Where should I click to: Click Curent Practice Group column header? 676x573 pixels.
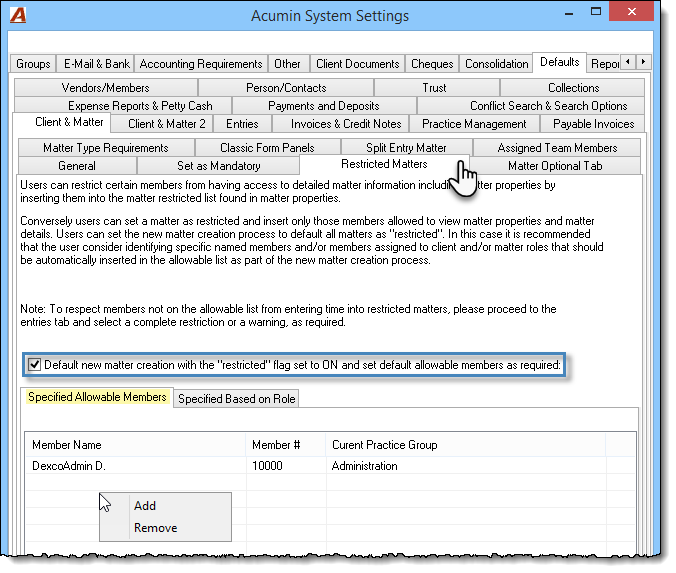tap(466, 445)
